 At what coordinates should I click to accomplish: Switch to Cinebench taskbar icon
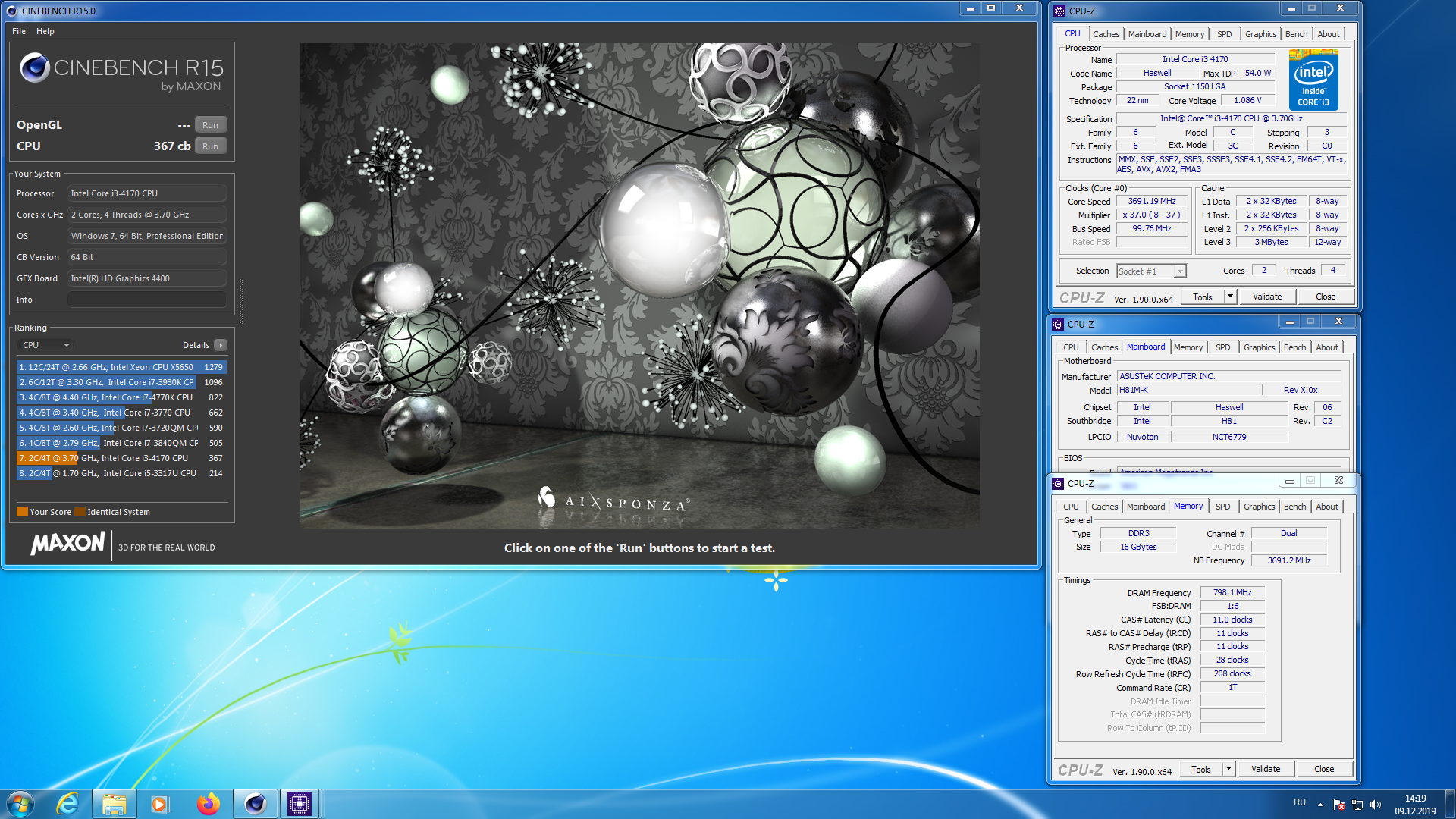point(255,804)
